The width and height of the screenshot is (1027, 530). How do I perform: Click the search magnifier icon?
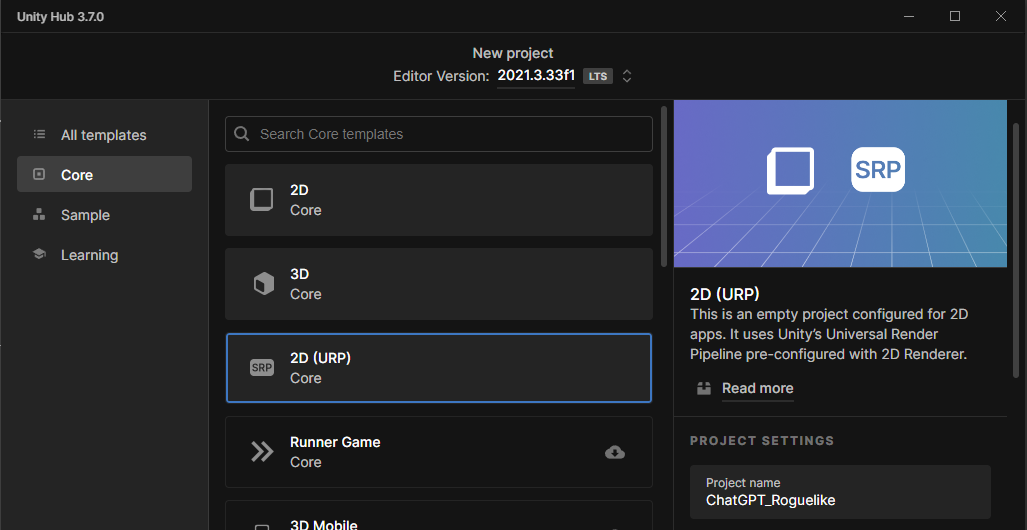point(242,134)
